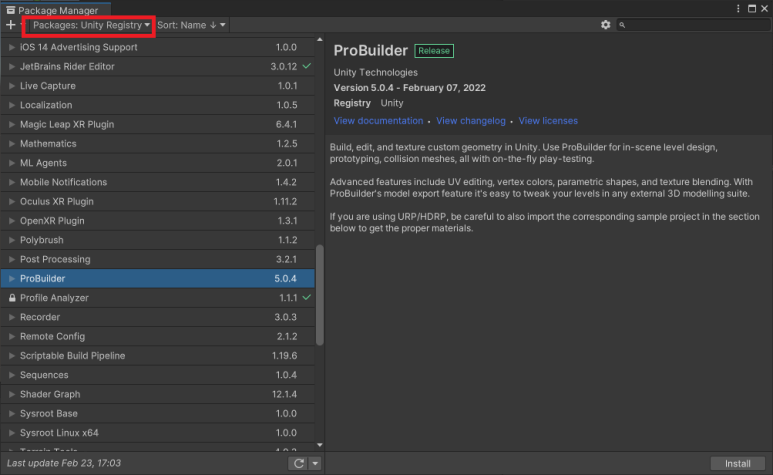This screenshot has width=773, height=475.
Task: Select the Recorder package
Action: 158,317
